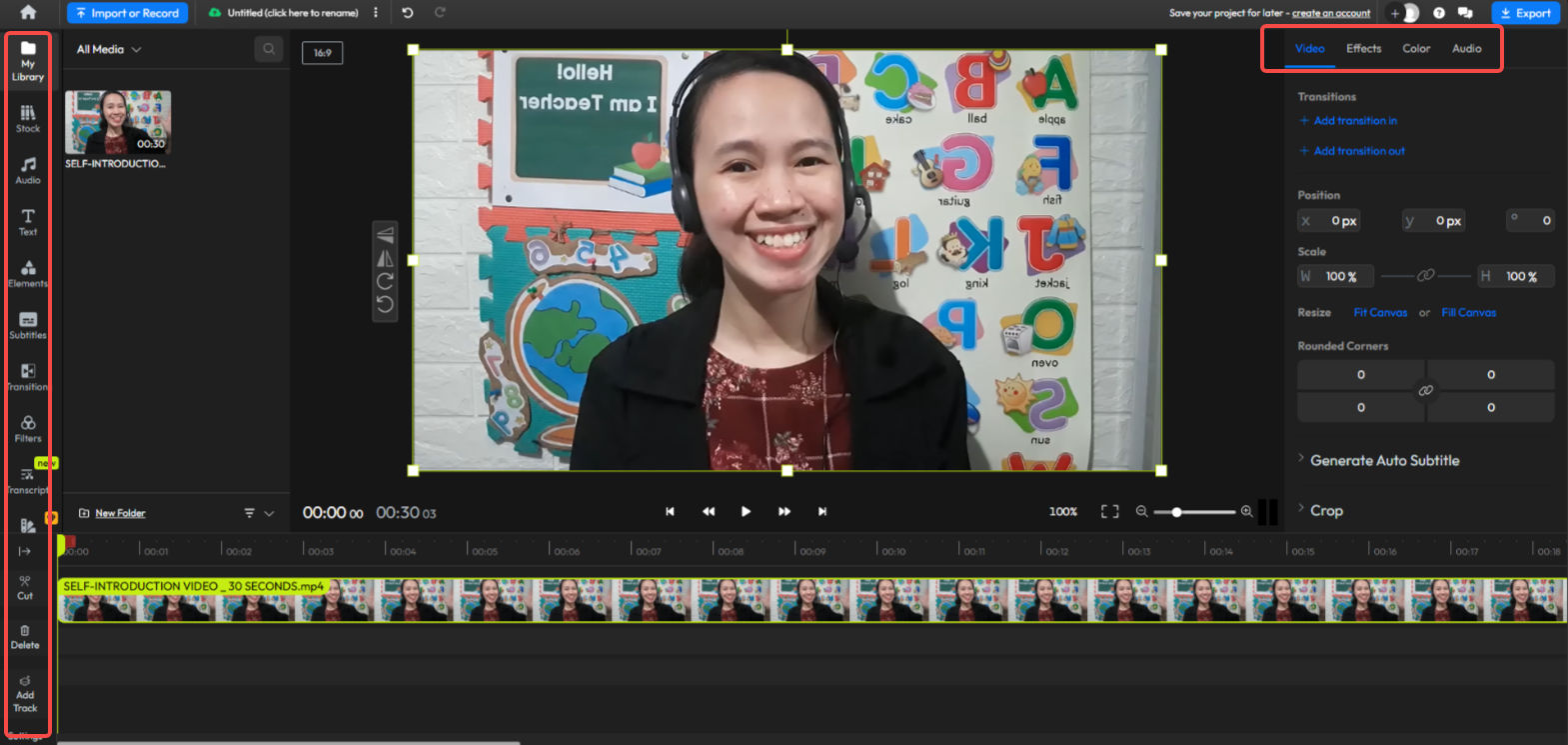Switch to the Color tab
1568x745 pixels.
pyautogui.click(x=1416, y=49)
